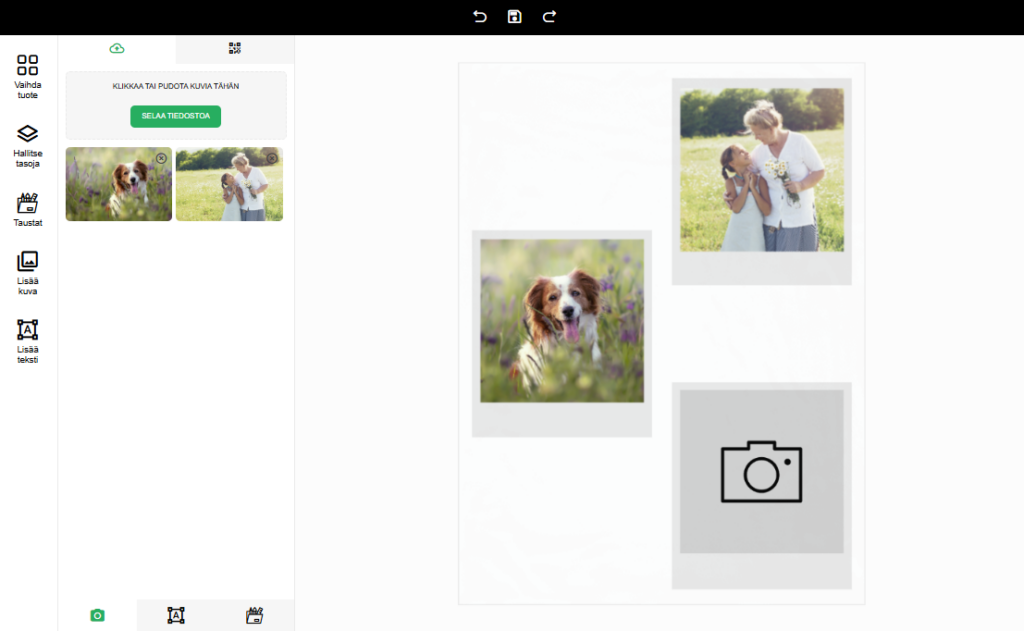This screenshot has height=631, width=1024.
Task: Click the save disk icon
Action: pyautogui.click(x=514, y=16)
